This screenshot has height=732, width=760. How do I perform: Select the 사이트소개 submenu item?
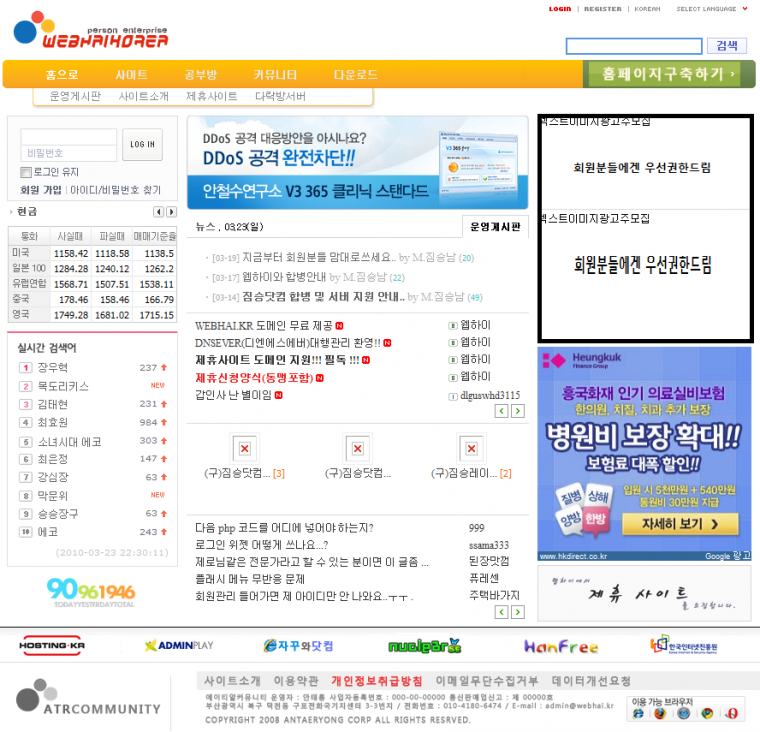tap(143, 96)
